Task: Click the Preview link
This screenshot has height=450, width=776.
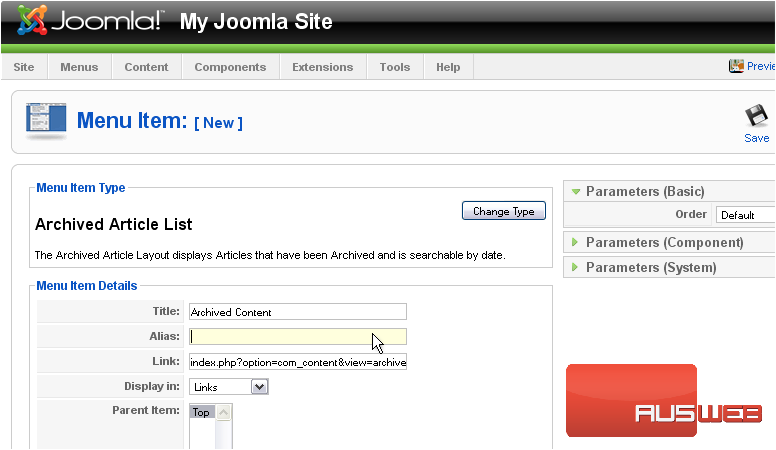Action: pos(761,66)
